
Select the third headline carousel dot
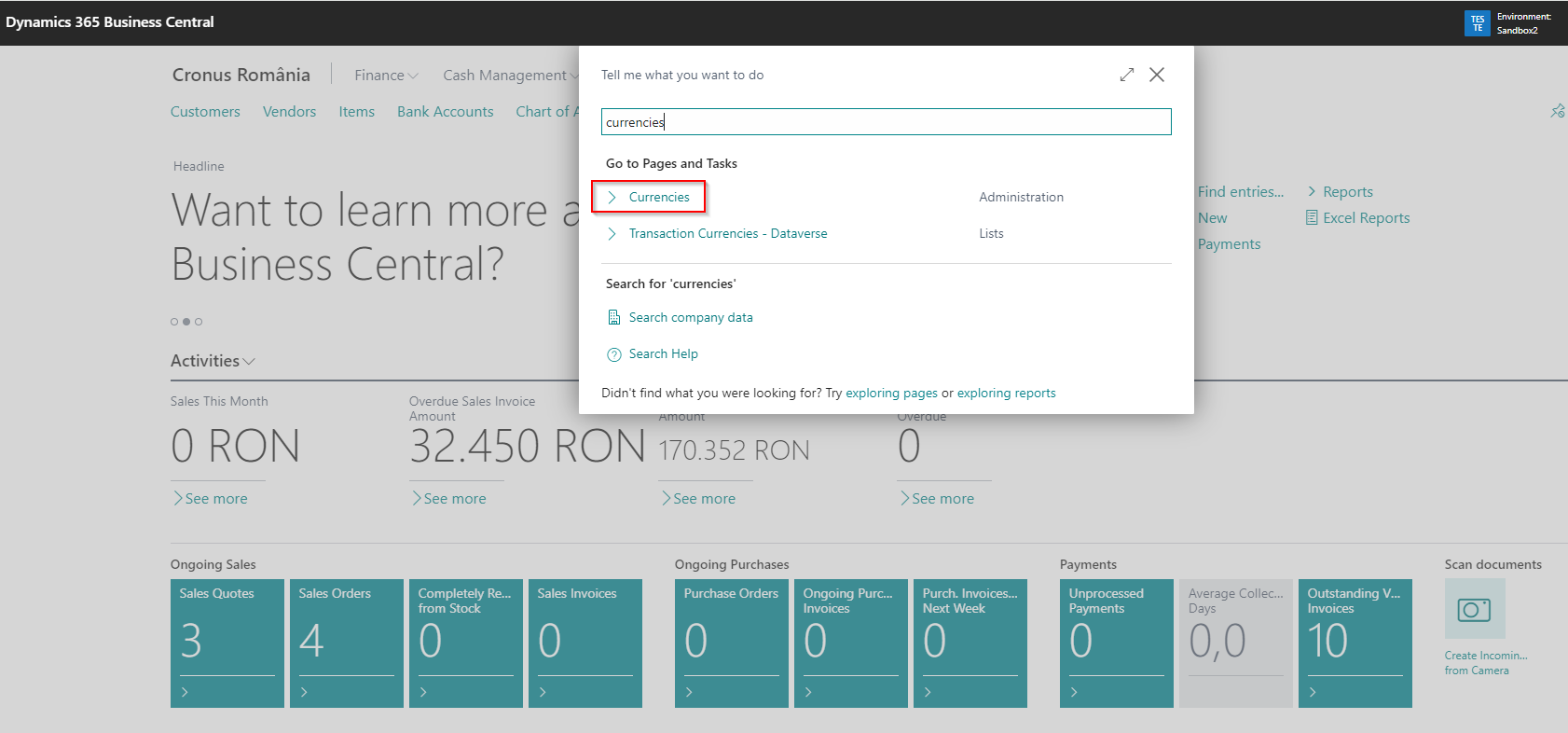click(199, 322)
